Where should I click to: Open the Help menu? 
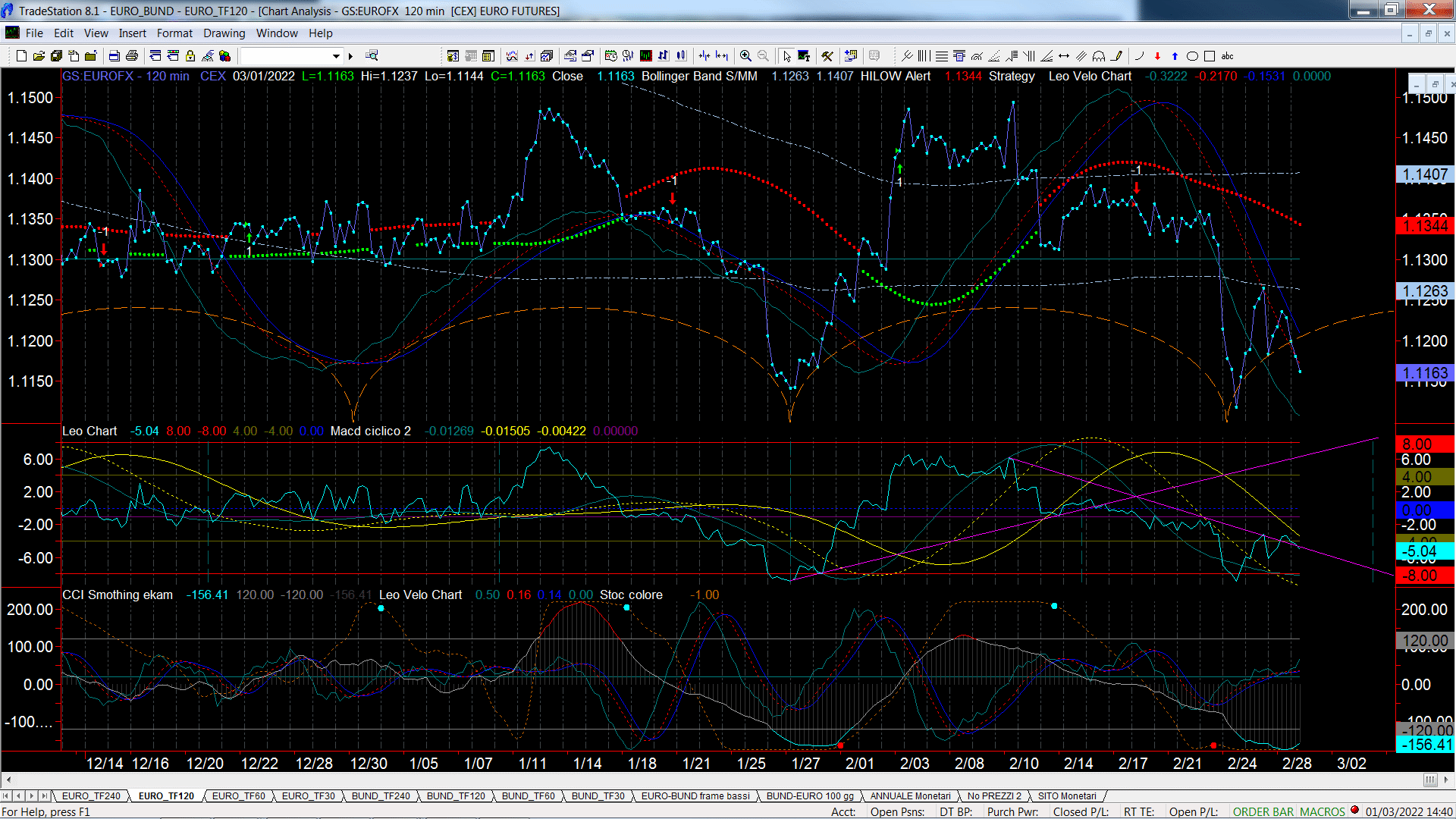click(320, 33)
